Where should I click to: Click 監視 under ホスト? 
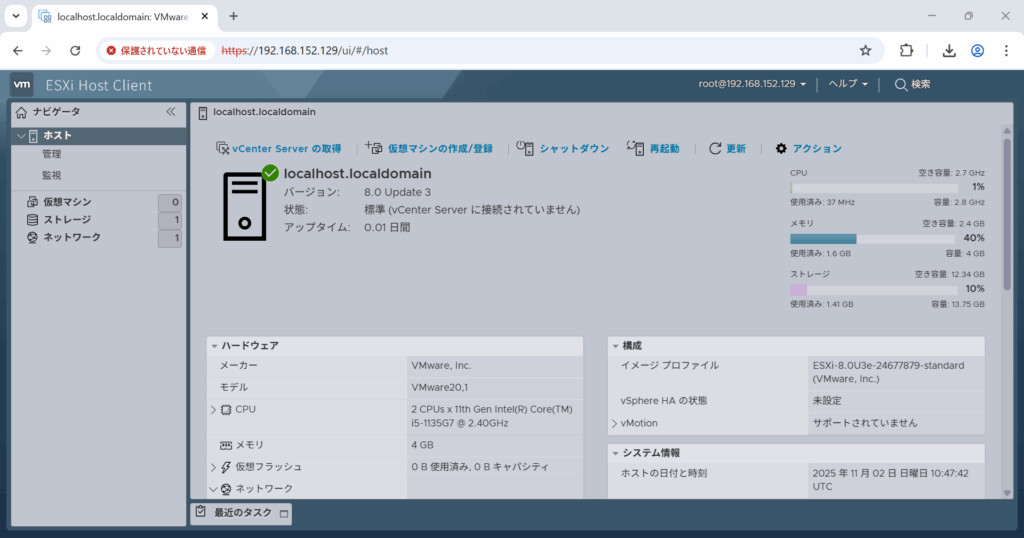coord(52,175)
